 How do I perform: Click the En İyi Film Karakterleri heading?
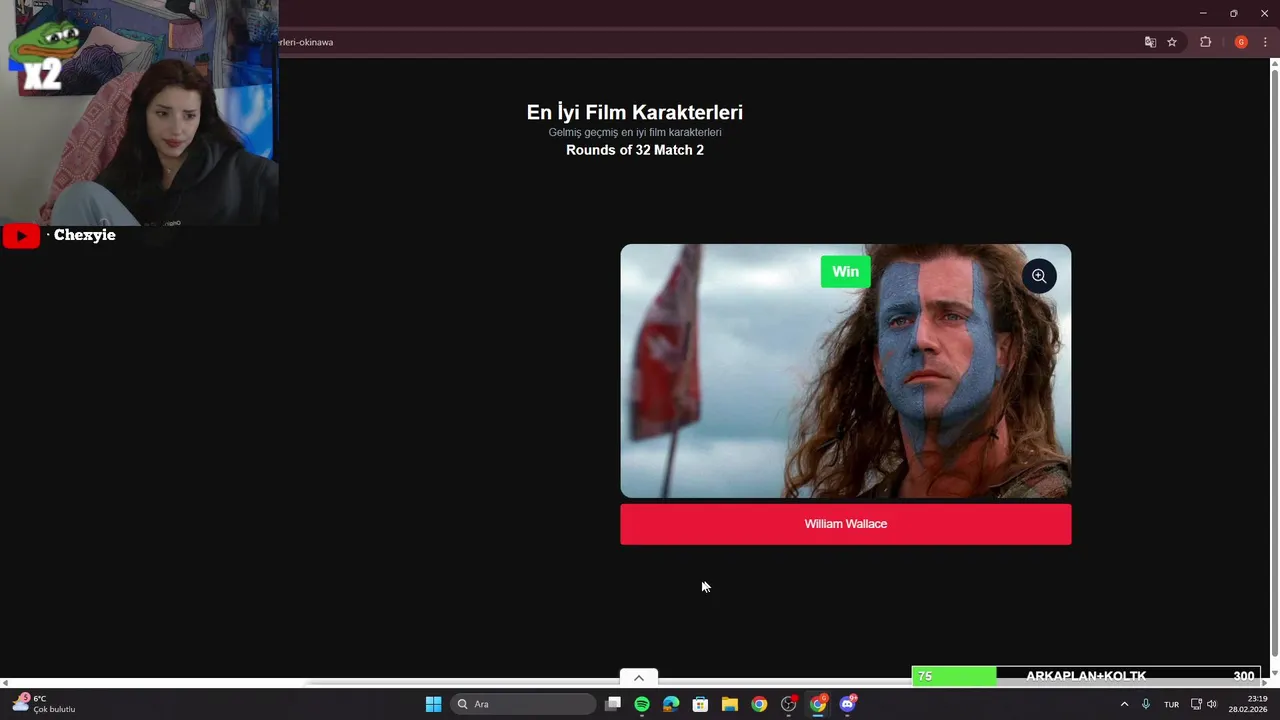click(635, 113)
